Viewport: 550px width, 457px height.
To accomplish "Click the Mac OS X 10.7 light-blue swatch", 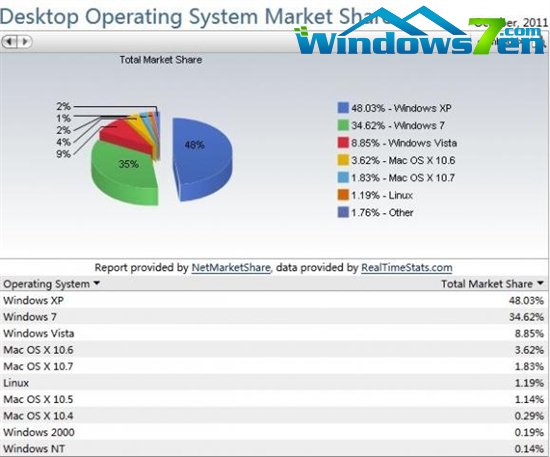I will (x=343, y=177).
